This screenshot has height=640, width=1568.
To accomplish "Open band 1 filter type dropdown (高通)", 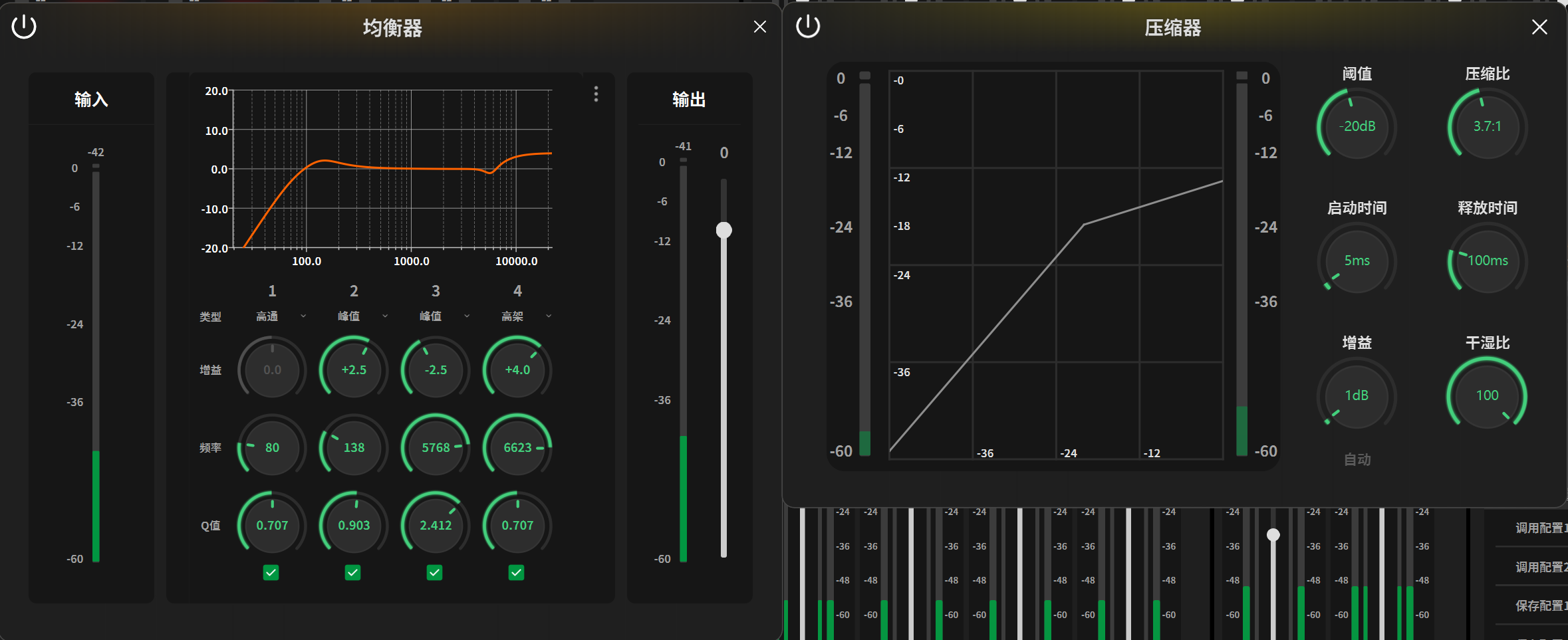I will point(281,316).
